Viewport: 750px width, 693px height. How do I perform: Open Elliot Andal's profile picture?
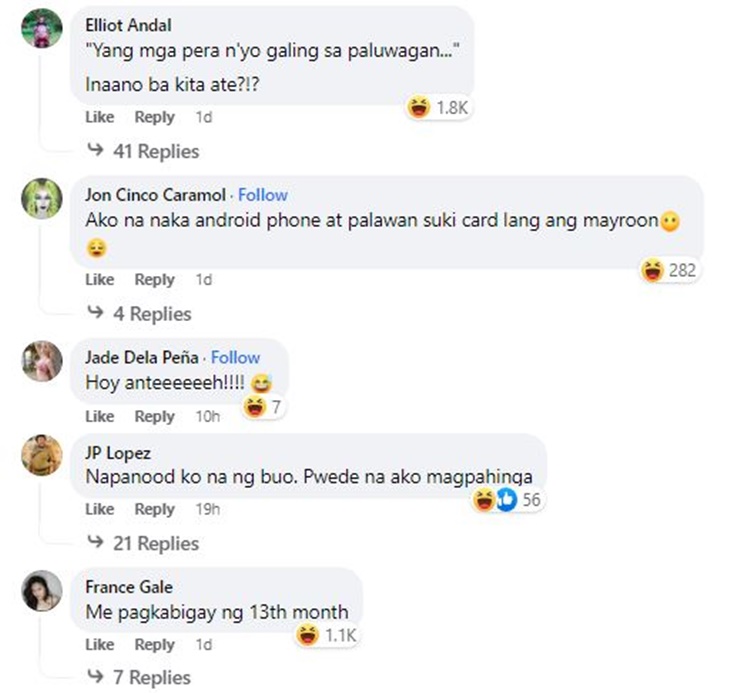[x=42, y=28]
